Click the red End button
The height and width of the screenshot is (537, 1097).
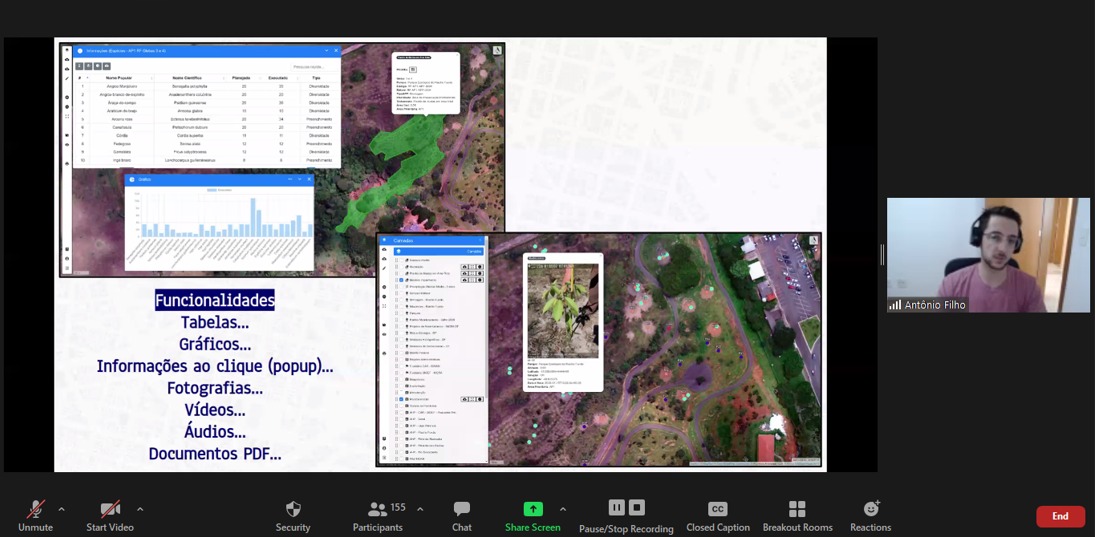(1060, 516)
